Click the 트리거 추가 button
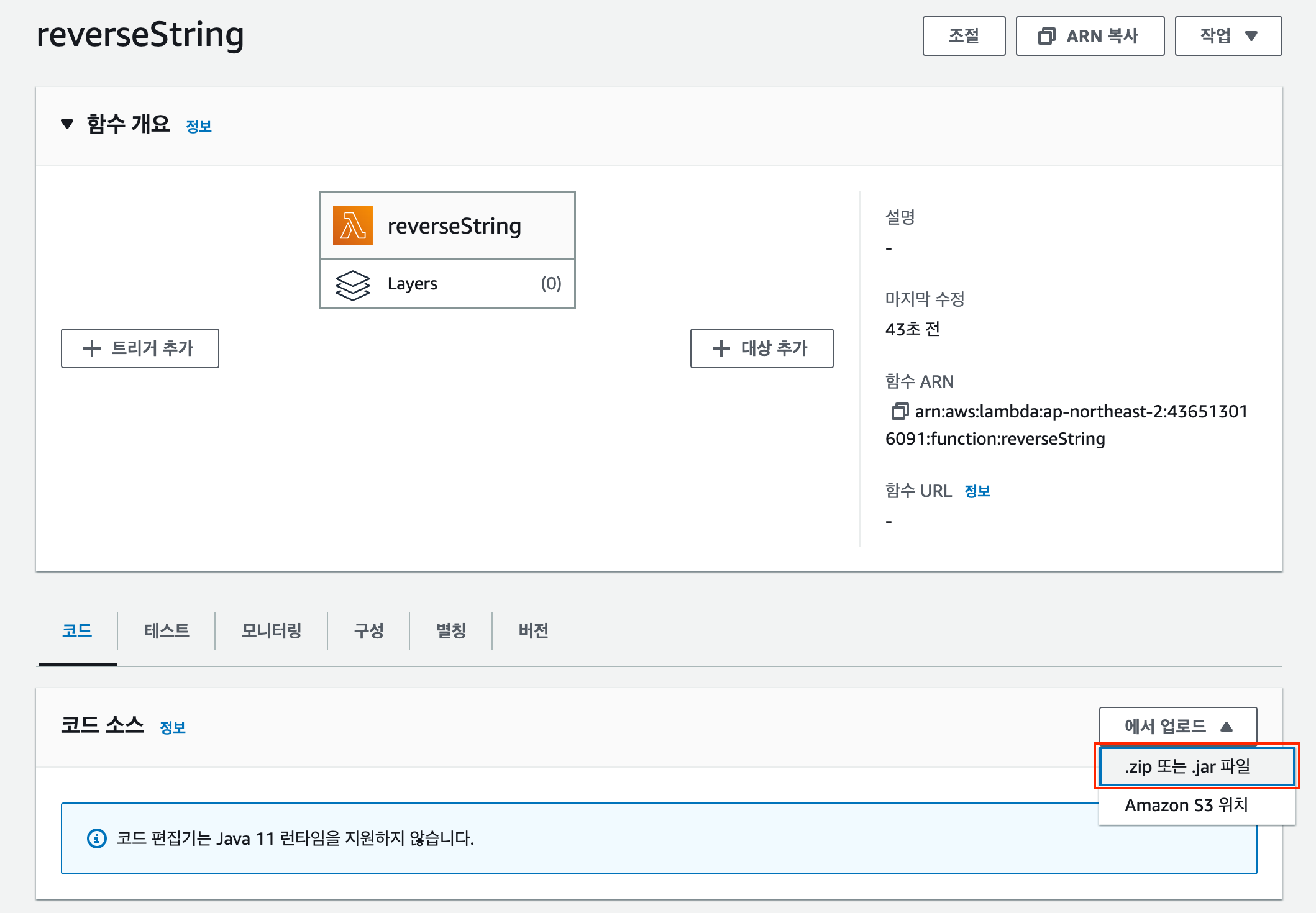1316x913 pixels. click(x=140, y=348)
